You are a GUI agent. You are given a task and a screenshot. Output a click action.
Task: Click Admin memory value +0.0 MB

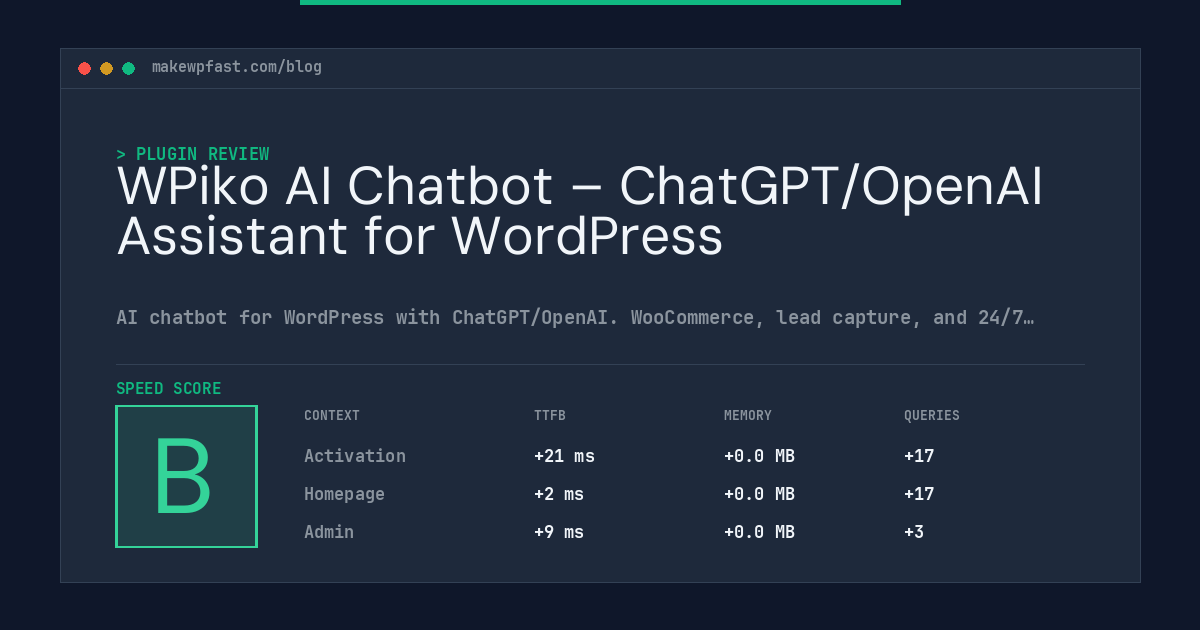pyautogui.click(x=759, y=532)
